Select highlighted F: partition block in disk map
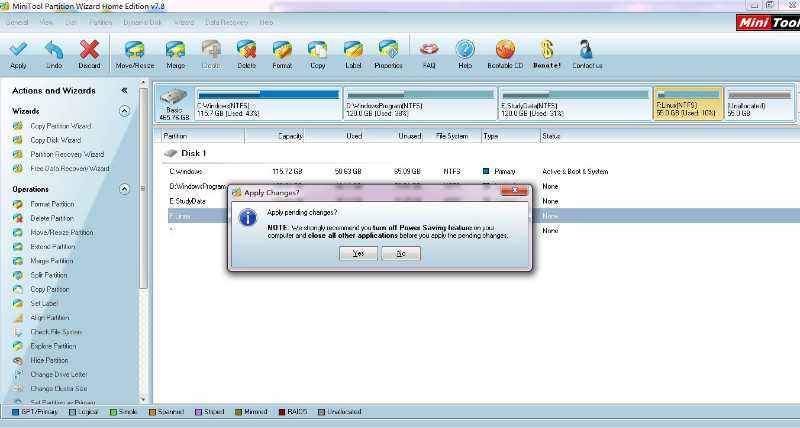This screenshot has width=800, height=428. coord(688,104)
